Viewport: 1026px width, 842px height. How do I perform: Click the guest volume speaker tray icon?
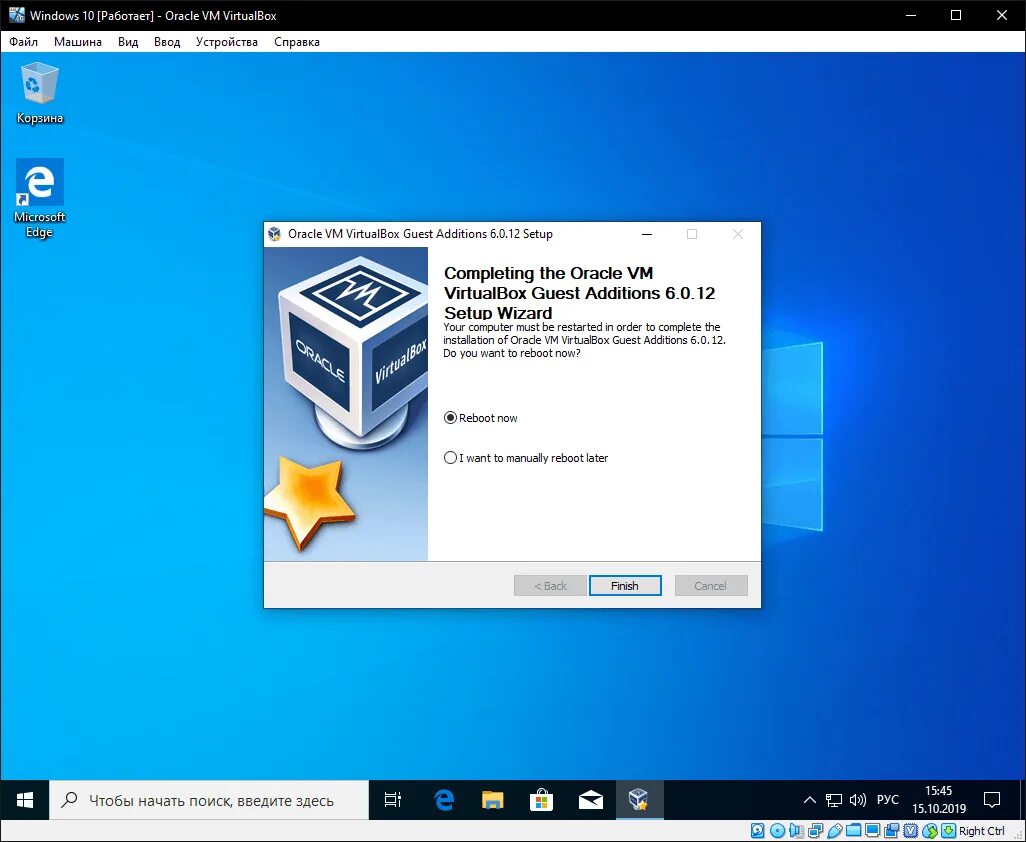857,799
